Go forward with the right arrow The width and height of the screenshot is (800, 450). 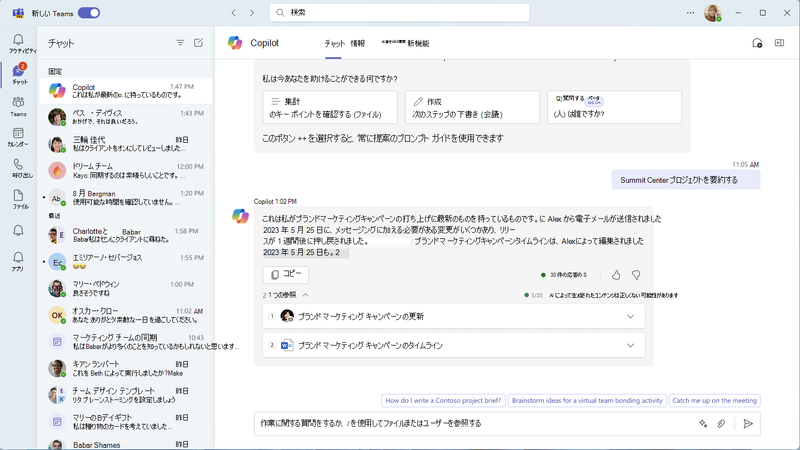pos(252,13)
